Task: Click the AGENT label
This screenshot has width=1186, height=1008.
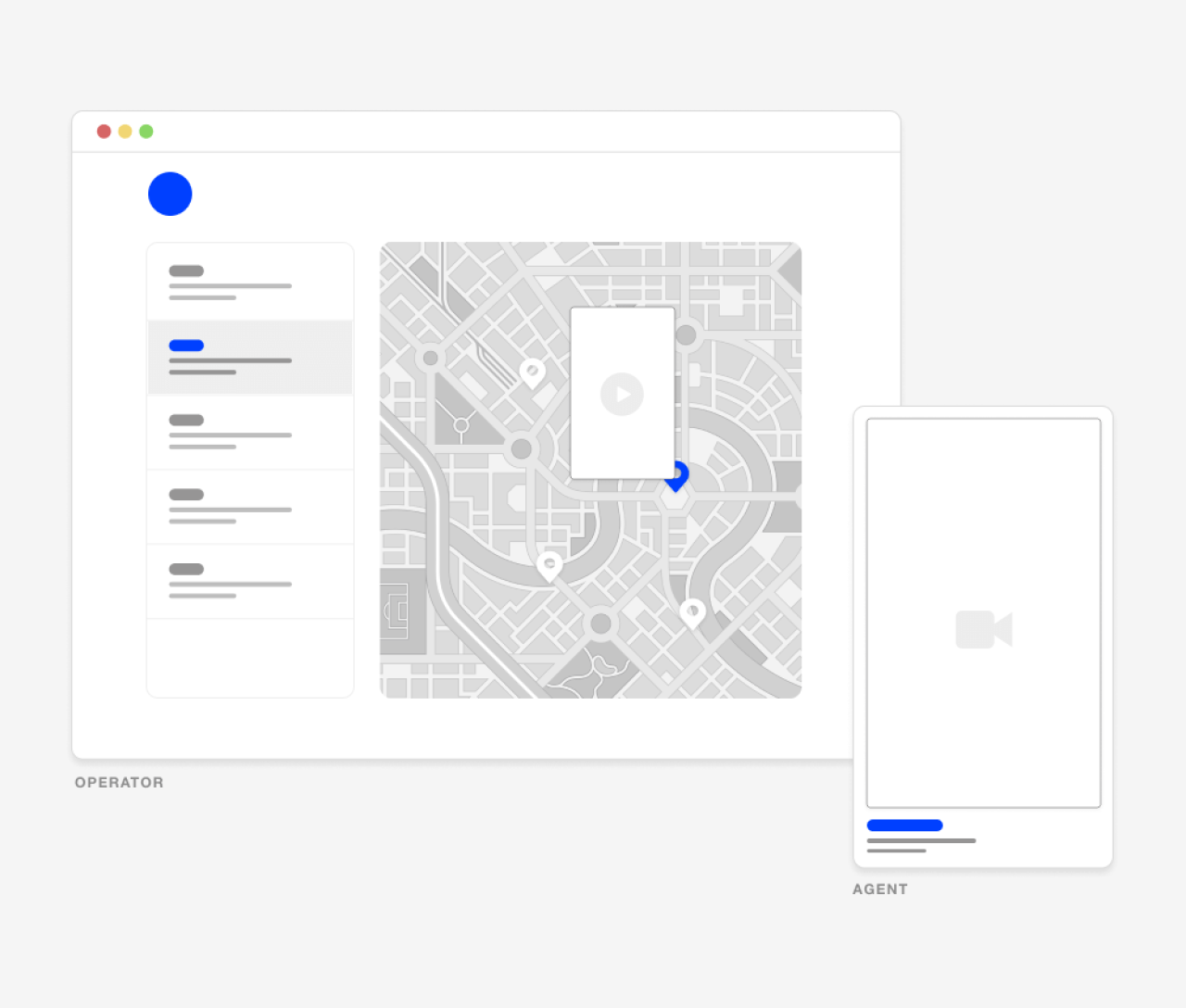Action: coord(880,889)
